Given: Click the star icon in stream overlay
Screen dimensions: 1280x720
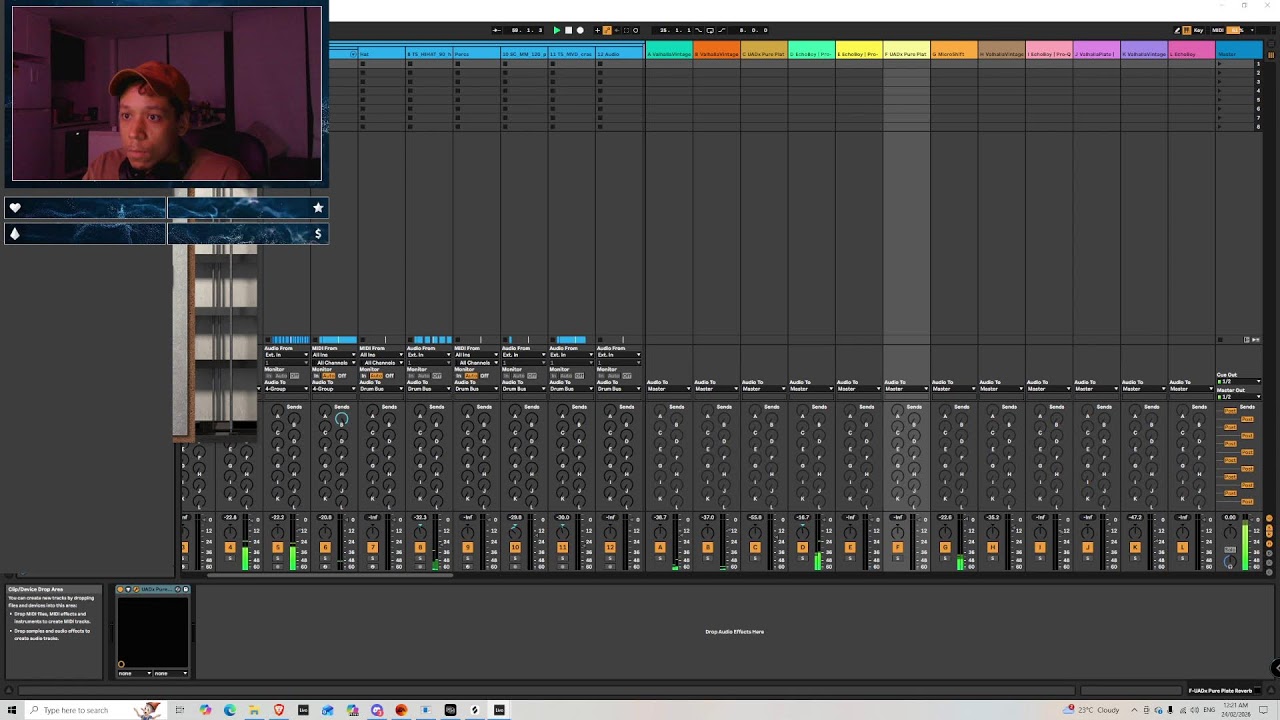Looking at the screenshot, I should pos(318,208).
